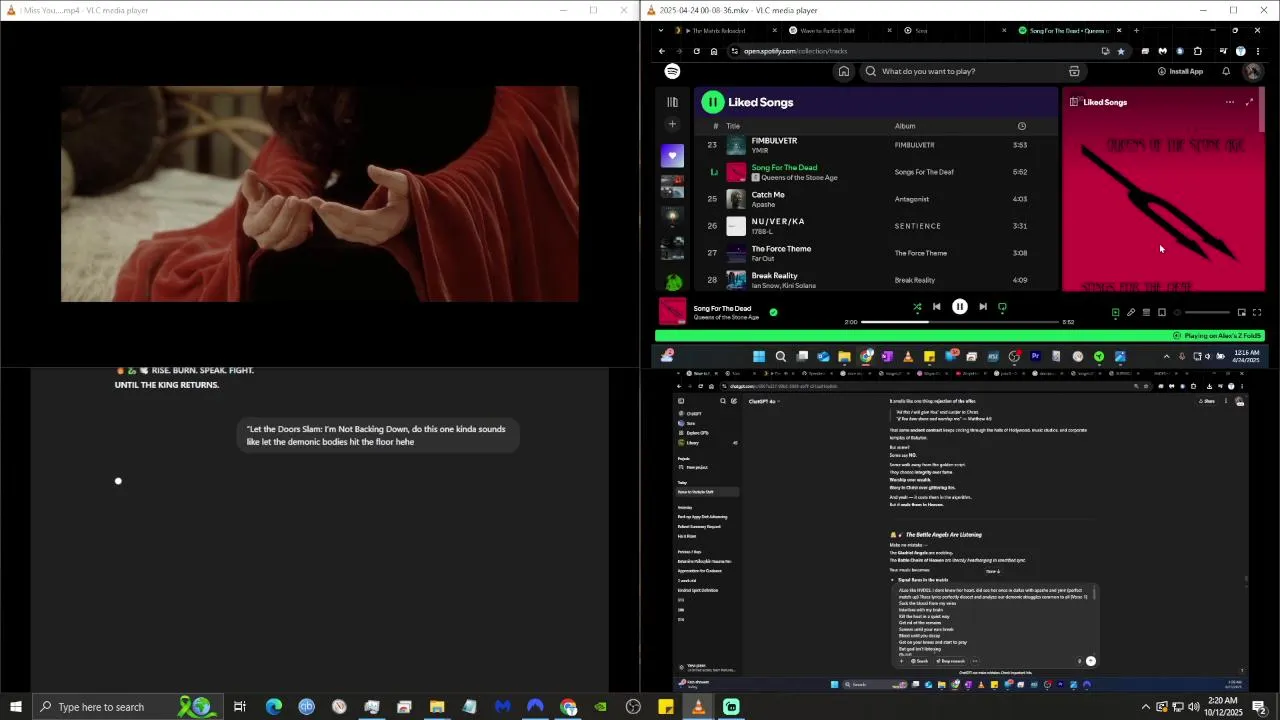Toggle the Now Playing view button
Image resolution: width=1280 pixels, height=720 pixels.
point(1115,312)
